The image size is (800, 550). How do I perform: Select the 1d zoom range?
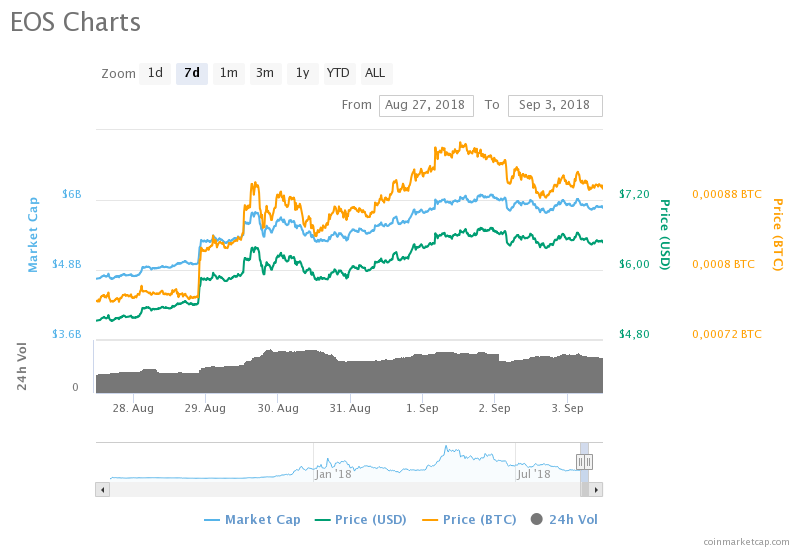155,73
